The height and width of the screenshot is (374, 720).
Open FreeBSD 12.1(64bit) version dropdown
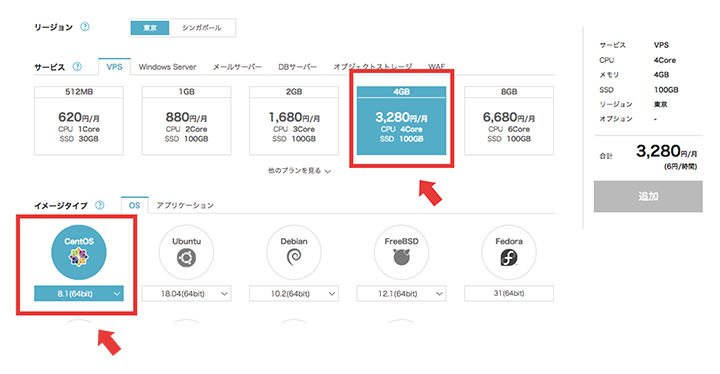point(401,294)
